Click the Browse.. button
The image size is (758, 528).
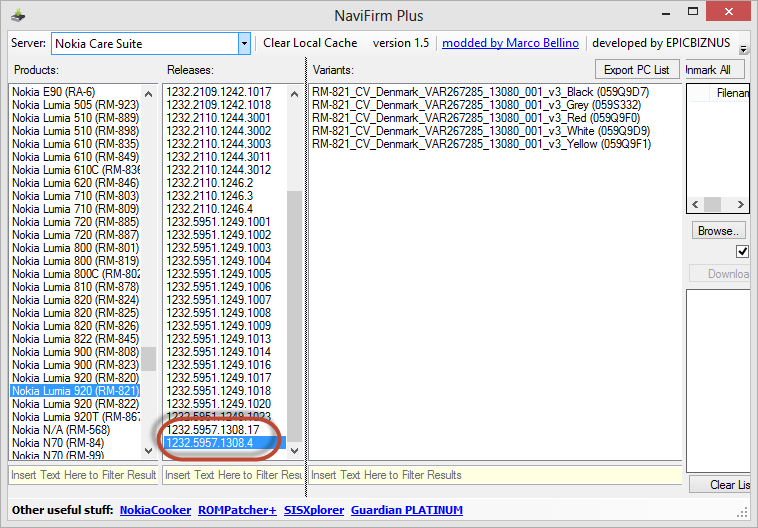[718, 231]
